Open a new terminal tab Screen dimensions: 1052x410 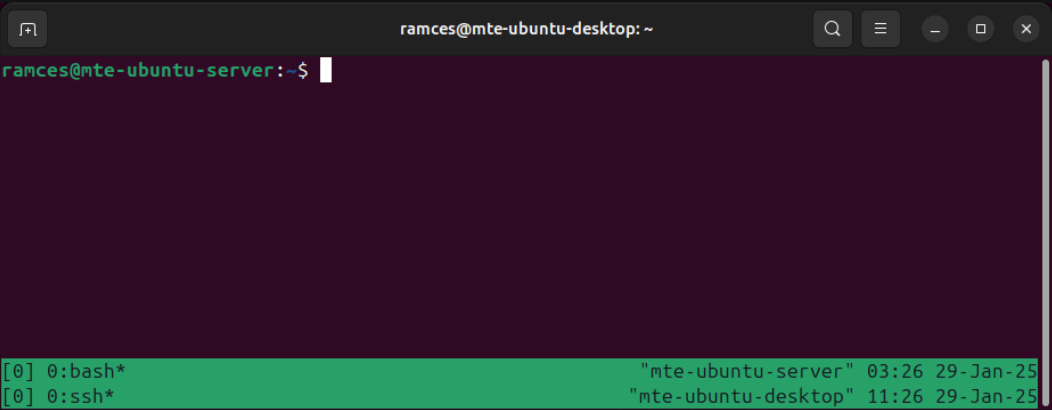pos(28,29)
